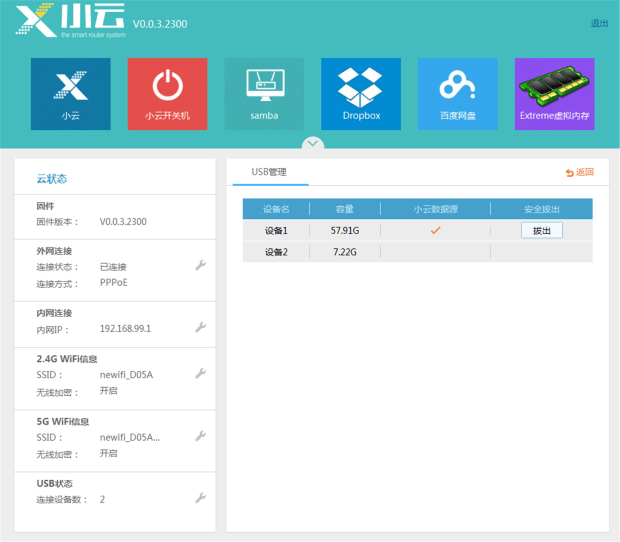Open Extreme虚拟内存 memory tile

point(554,94)
